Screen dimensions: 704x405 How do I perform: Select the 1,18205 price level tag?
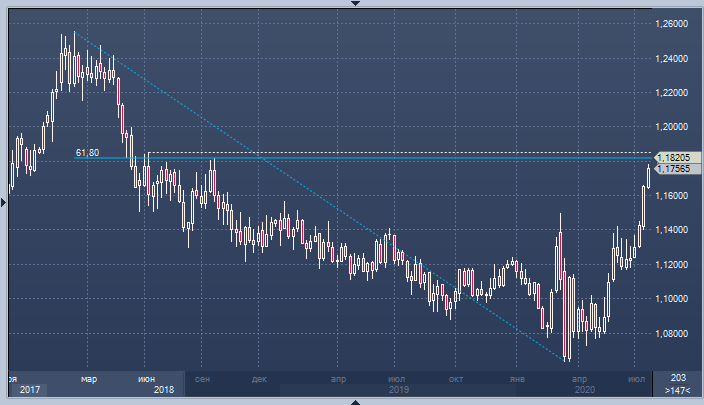(x=673, y=157)
